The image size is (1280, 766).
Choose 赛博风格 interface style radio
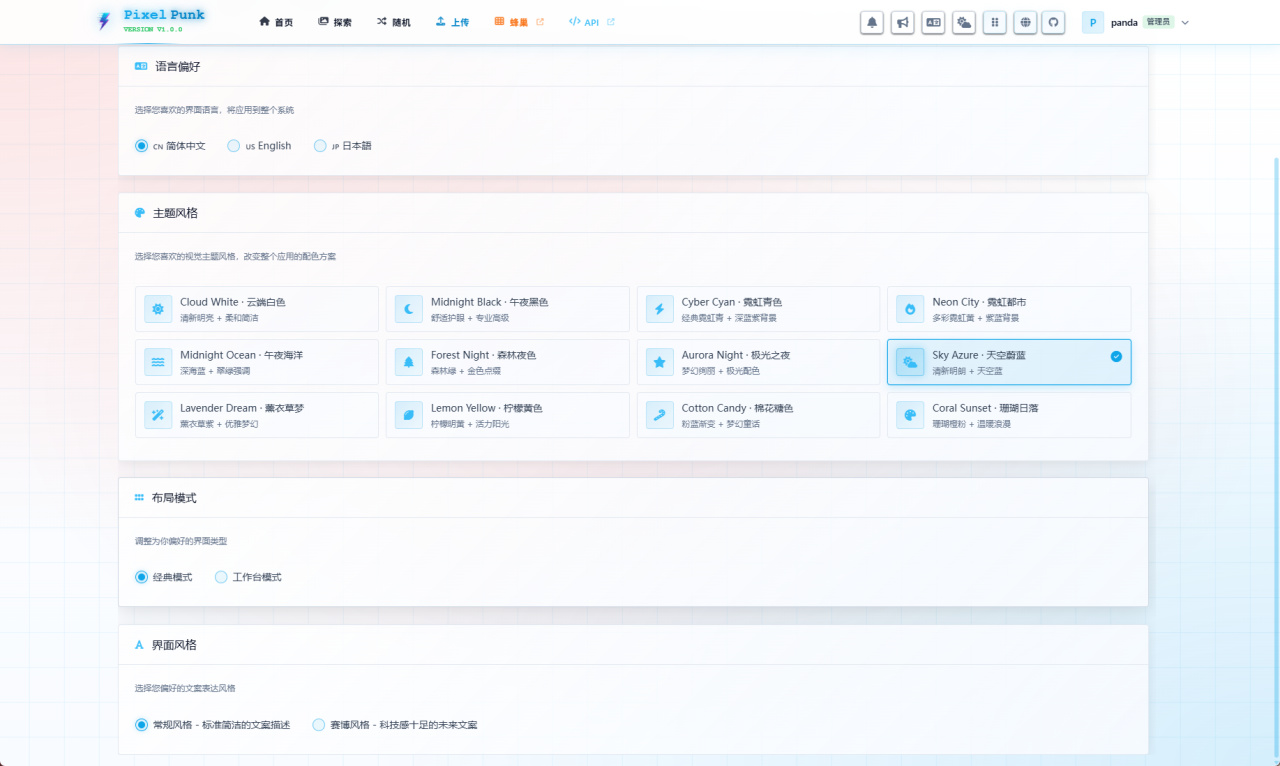pyautogui.click(x=319, y=725)
